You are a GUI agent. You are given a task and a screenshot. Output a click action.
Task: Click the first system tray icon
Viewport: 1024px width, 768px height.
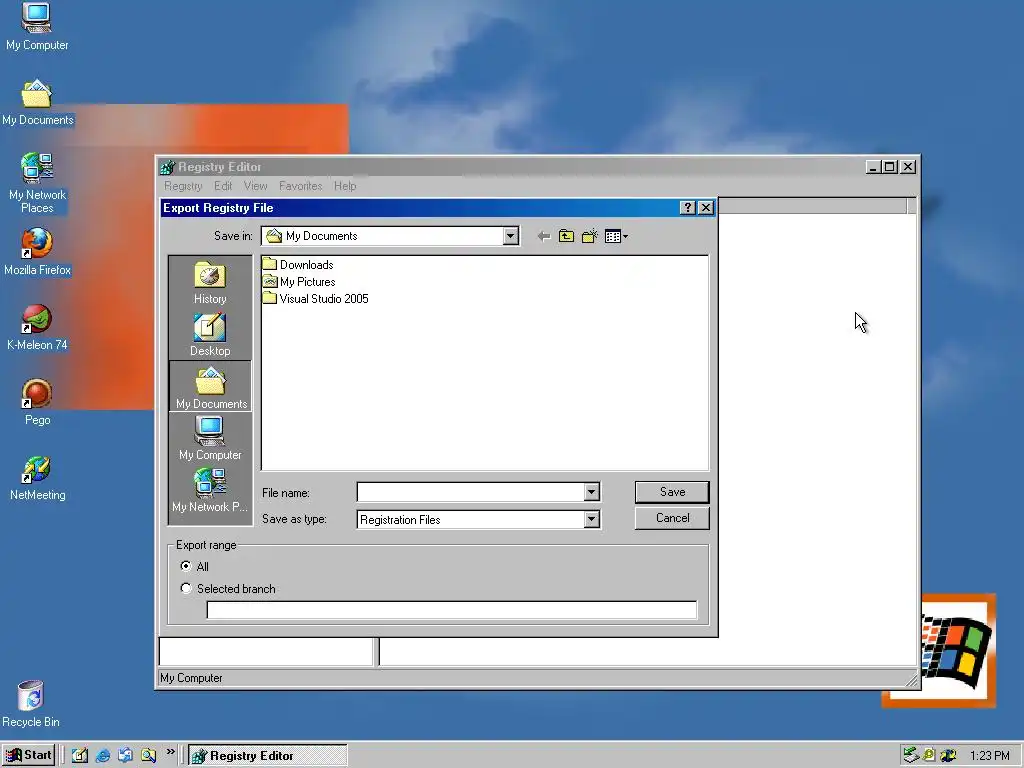click(x=910, y=756)
